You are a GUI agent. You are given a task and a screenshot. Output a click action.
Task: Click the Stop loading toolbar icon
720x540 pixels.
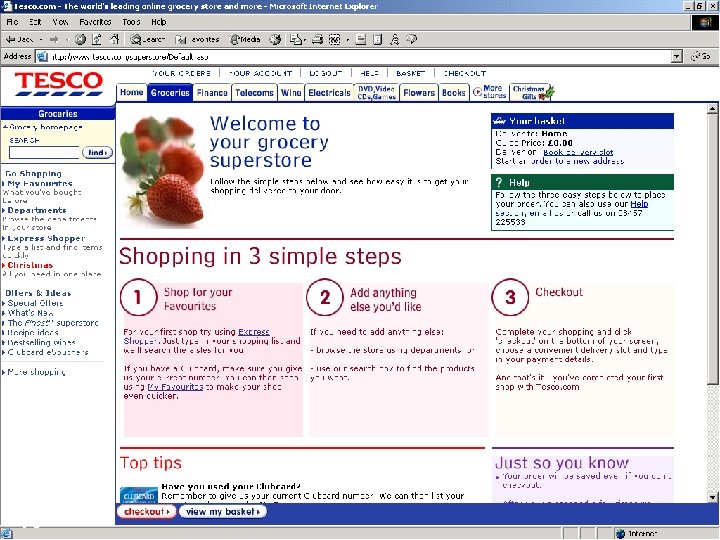(x=80, y=39)
